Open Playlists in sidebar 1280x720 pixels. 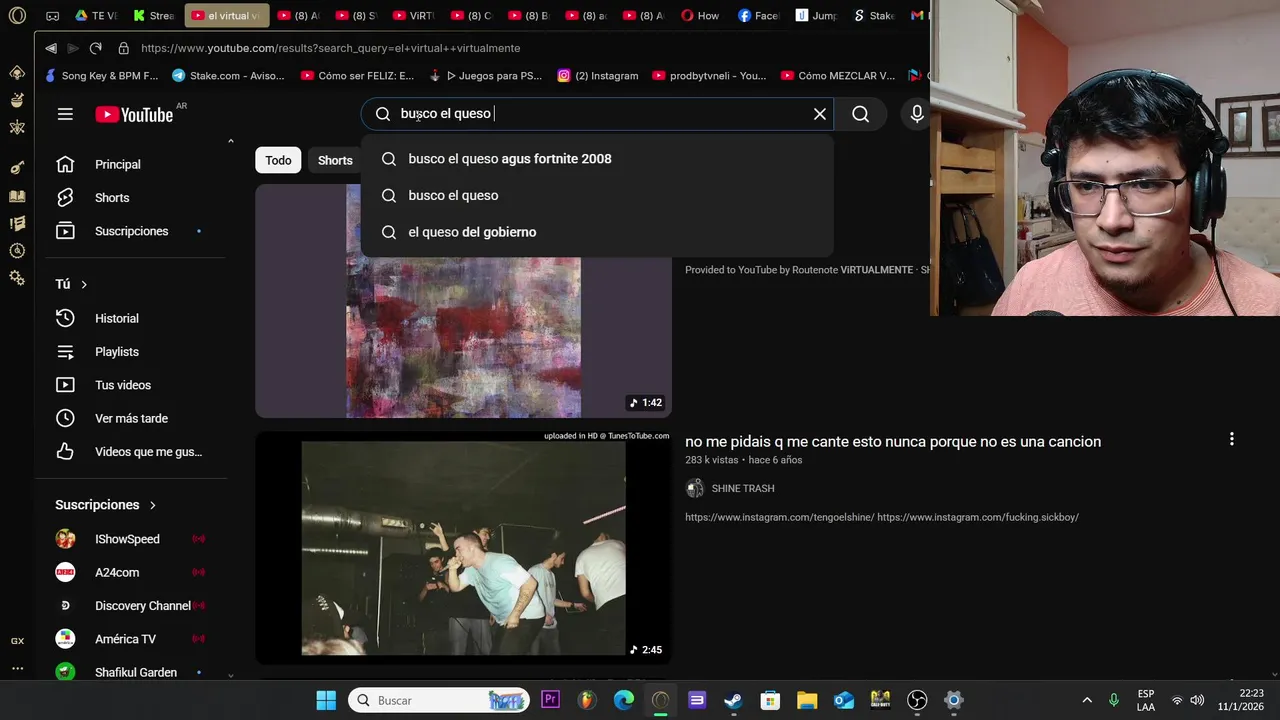[x=133, y=352]
